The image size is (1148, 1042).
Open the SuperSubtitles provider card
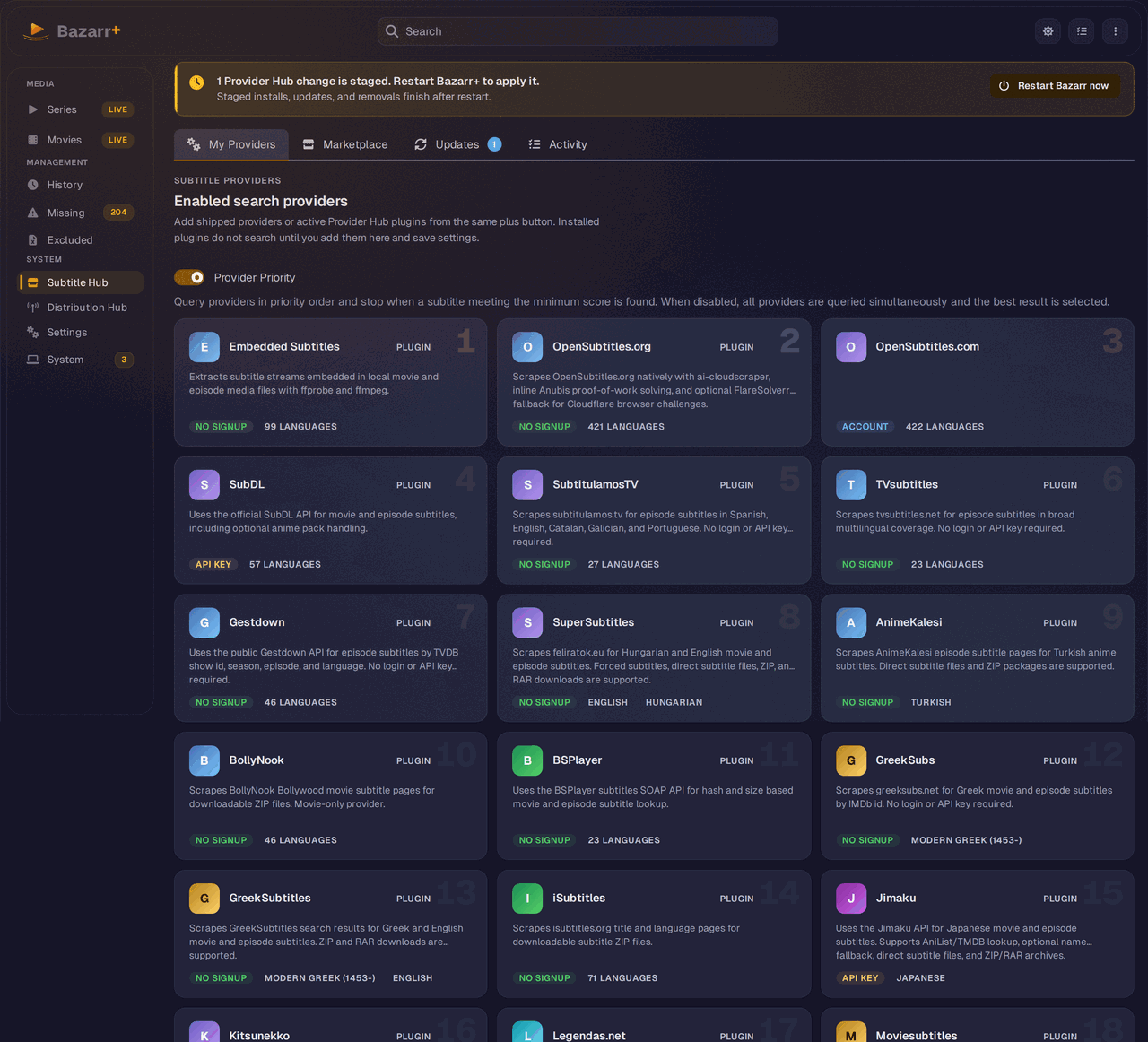[x=654, y=658]
